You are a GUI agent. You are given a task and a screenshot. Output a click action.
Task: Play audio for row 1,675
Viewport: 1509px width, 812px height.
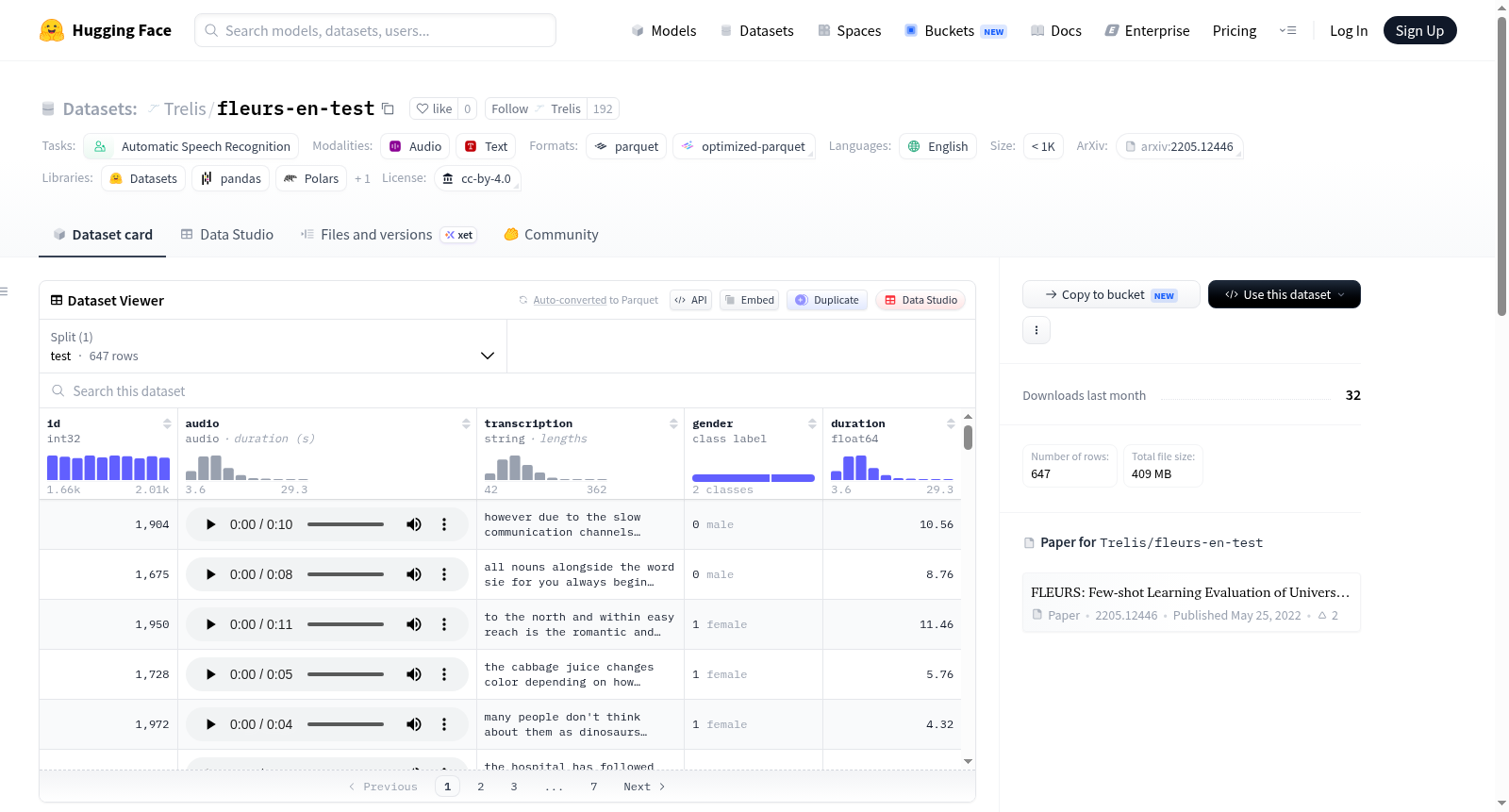pos(211,574)
